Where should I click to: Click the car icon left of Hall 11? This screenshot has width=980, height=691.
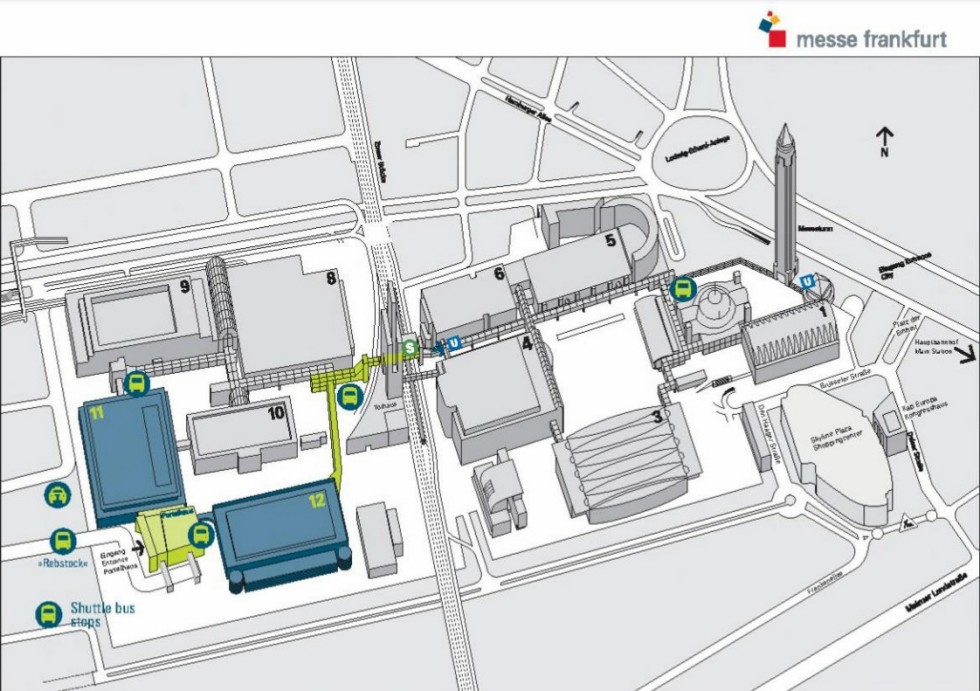coord(58,494)
